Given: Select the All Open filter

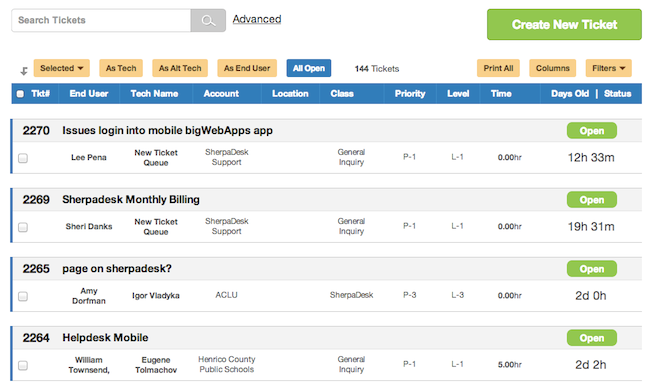Looking at the screenshot, I should (309, 68).
